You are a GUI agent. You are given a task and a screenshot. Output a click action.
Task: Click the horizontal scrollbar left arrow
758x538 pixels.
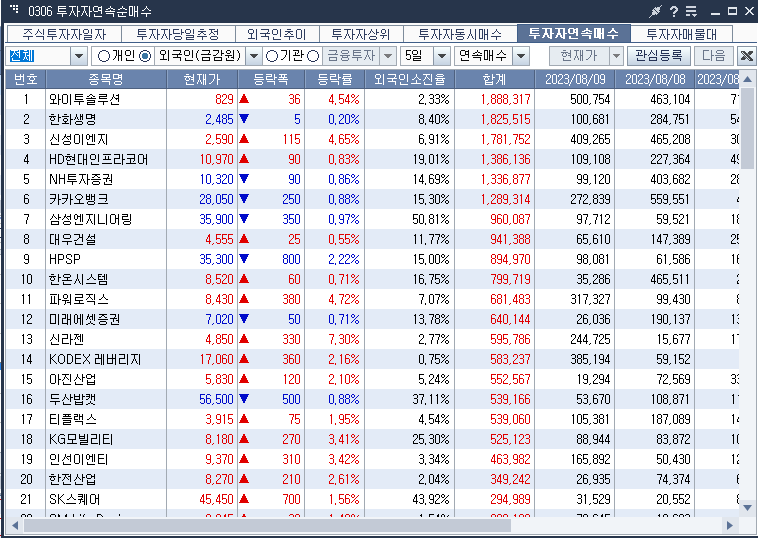[x=15, y=525]
